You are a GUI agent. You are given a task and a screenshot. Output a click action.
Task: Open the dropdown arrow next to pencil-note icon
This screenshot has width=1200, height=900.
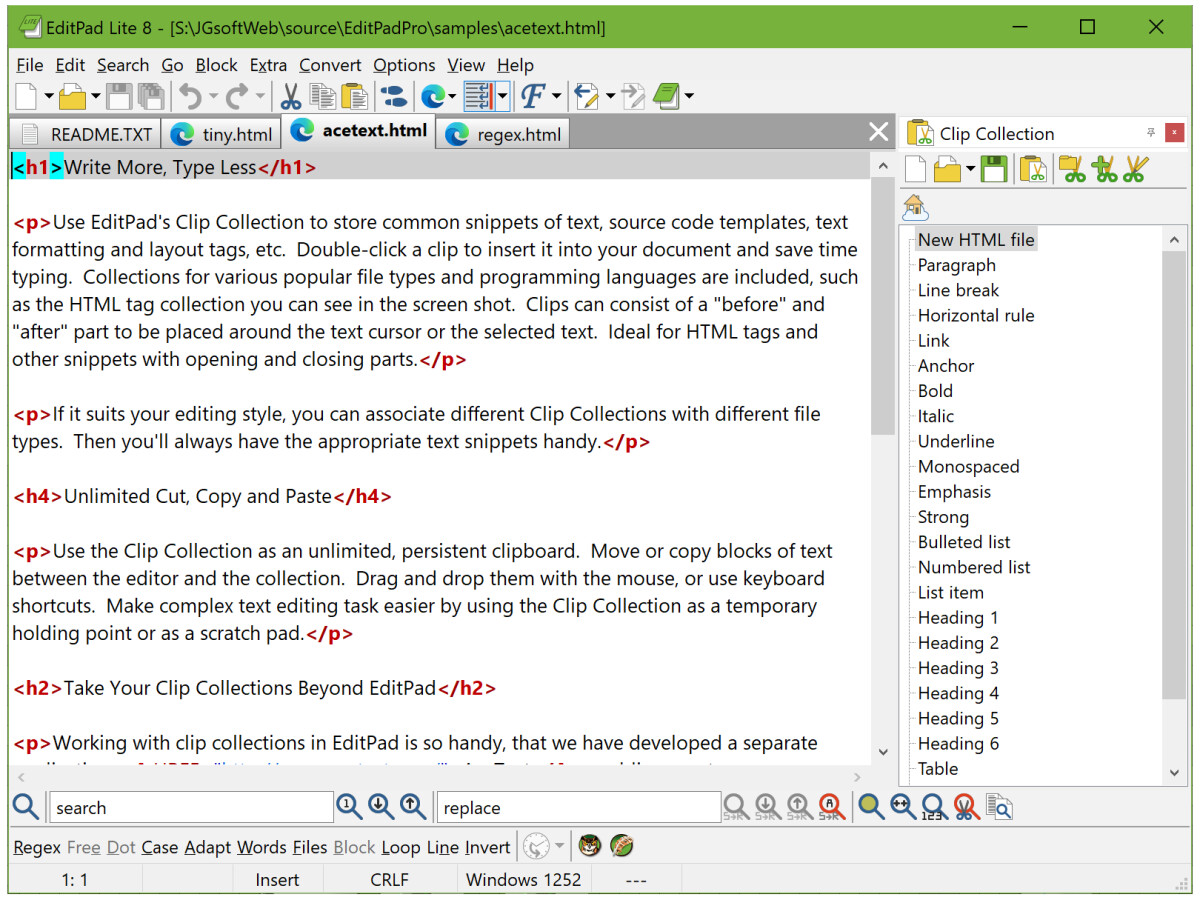[610, 97]
